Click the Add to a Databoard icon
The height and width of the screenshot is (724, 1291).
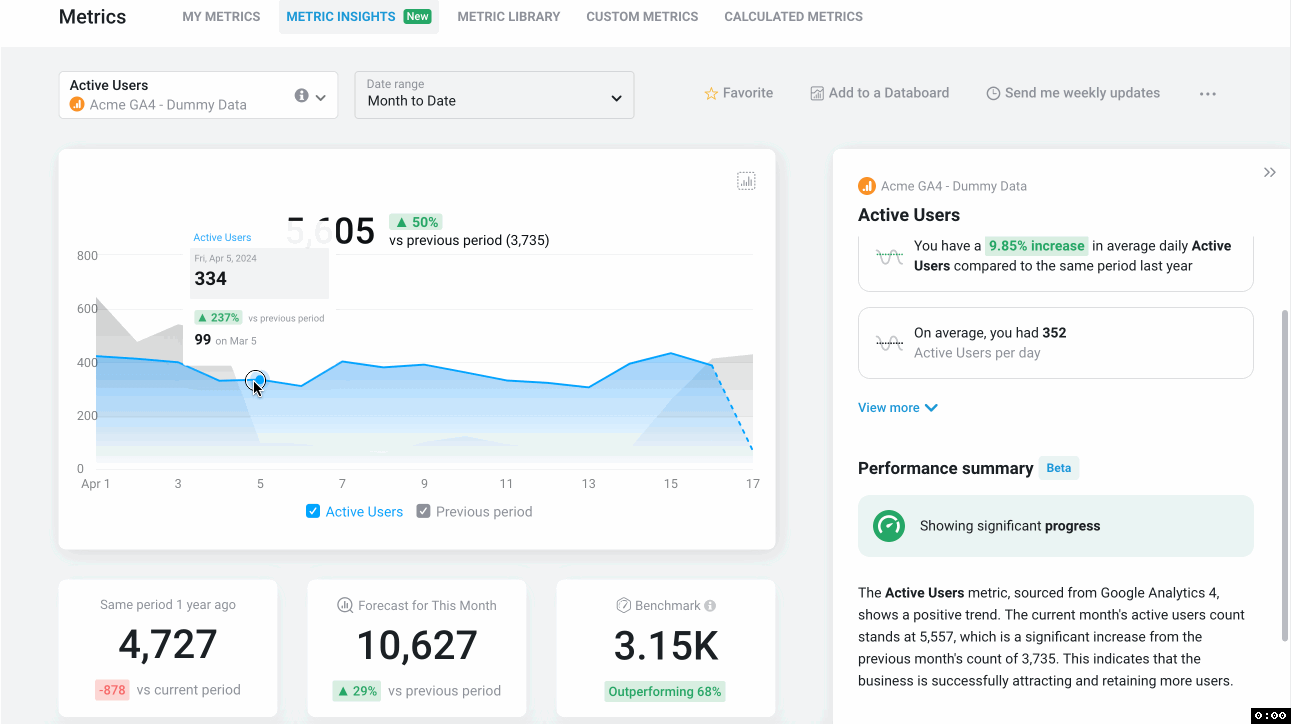(817, 93)
